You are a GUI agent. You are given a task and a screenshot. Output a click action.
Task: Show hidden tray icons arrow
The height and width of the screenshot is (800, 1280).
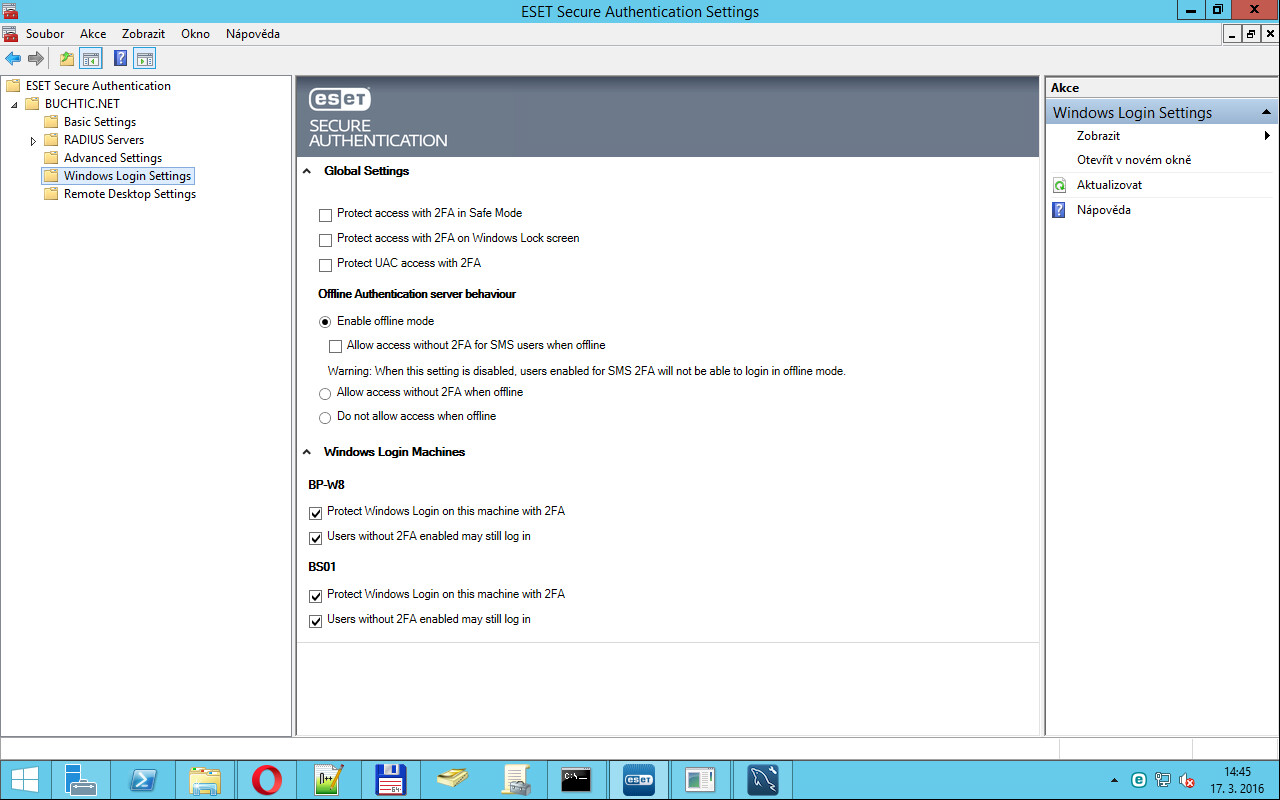[x=1114, y=780]
